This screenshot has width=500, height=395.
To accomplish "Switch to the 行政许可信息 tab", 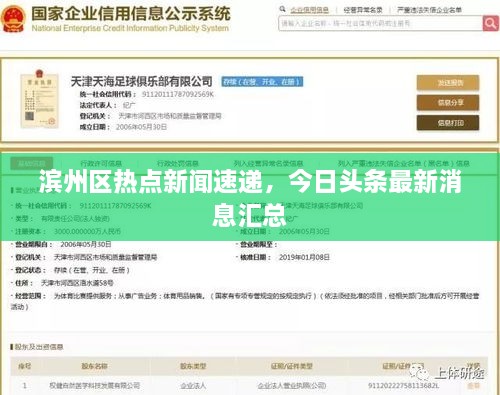I will [x=101, y=163].
